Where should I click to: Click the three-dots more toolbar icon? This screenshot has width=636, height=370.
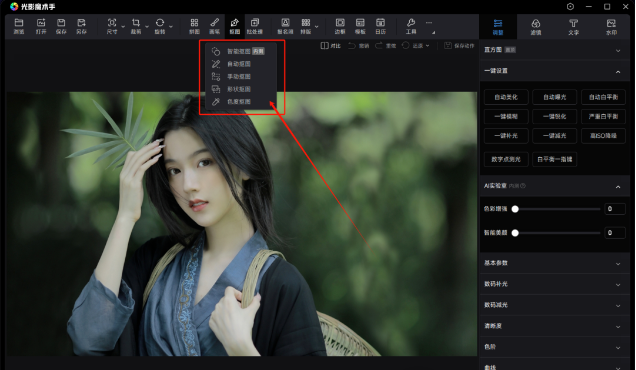click(x=429, y=23)
